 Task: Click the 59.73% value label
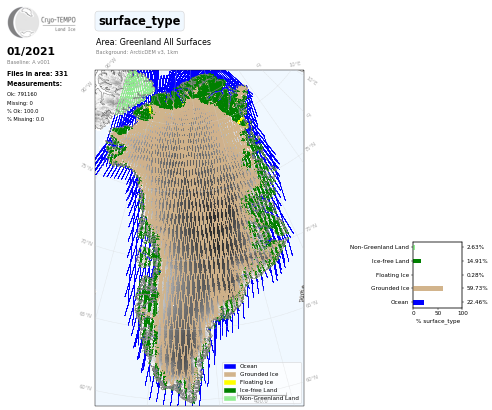477,288
